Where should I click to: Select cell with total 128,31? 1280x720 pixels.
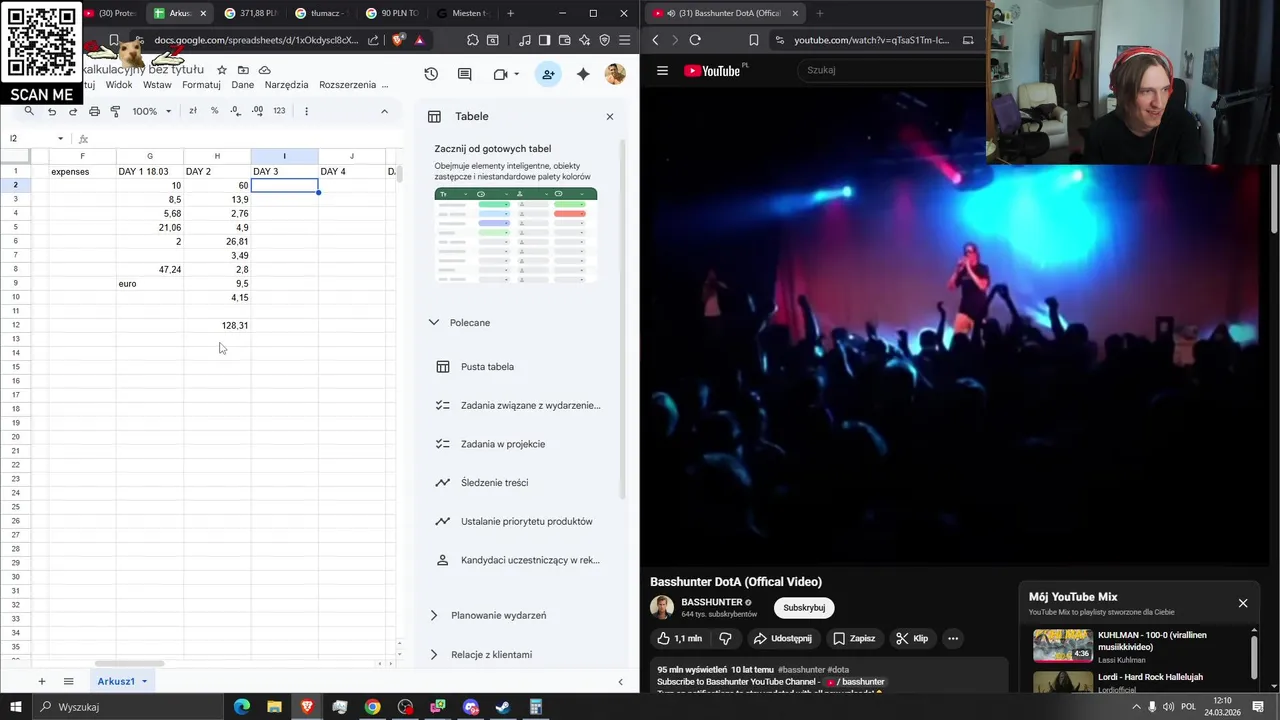pyautogui.click(x=217, y=325)
